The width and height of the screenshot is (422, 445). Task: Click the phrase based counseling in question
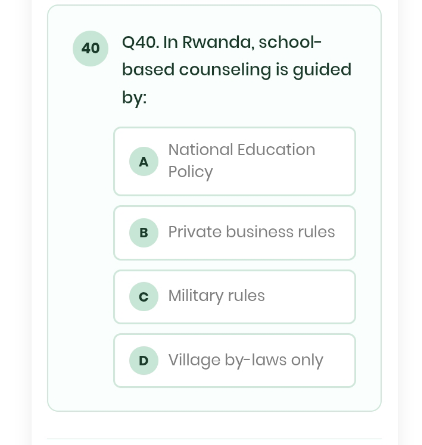pos(197,70)
